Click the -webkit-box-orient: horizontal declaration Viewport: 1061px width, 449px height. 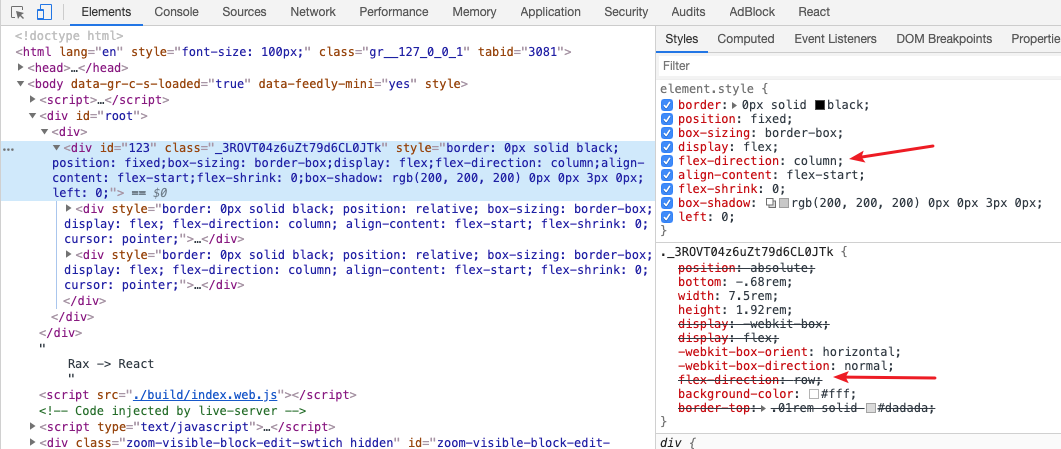(790, 352)
